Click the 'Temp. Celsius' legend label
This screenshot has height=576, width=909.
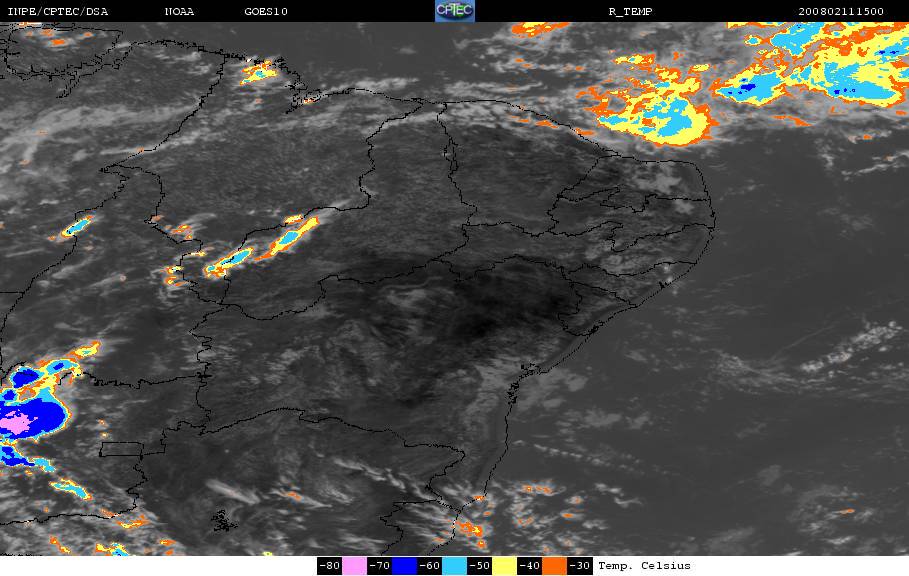tap(645, 566)
